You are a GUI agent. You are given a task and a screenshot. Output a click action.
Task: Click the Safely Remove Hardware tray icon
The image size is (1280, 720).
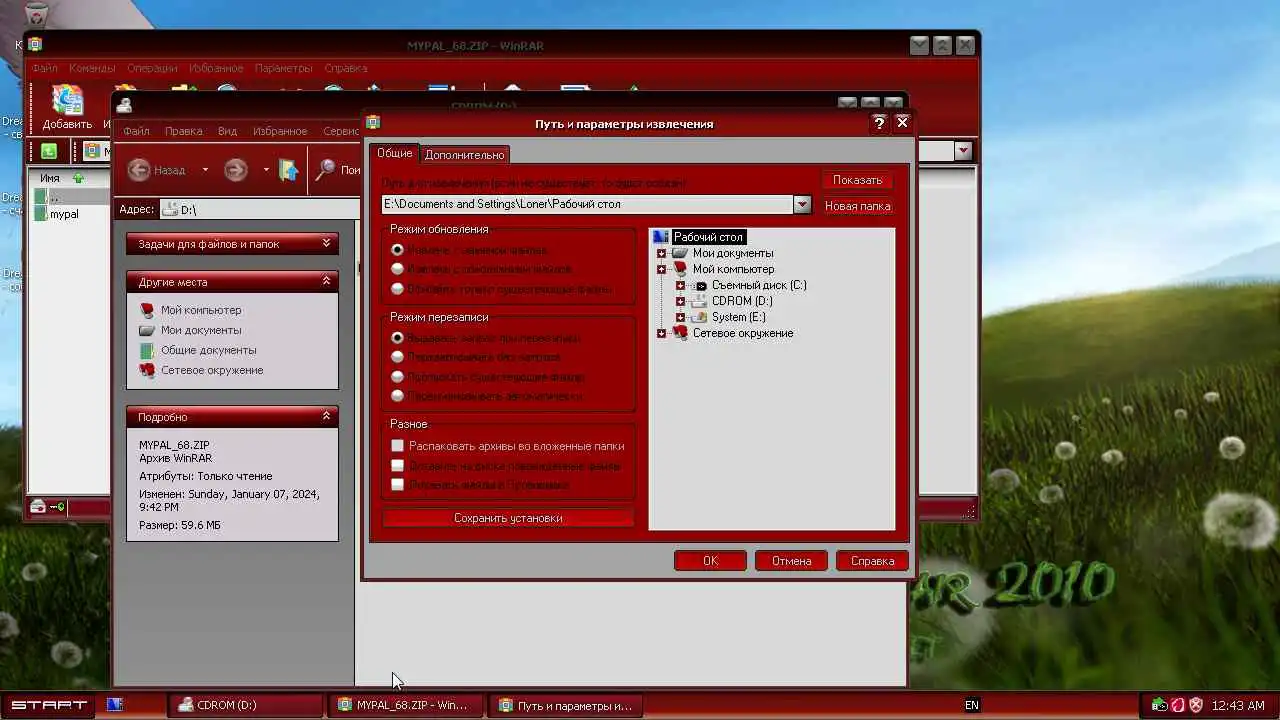[x=1159, y=705]
